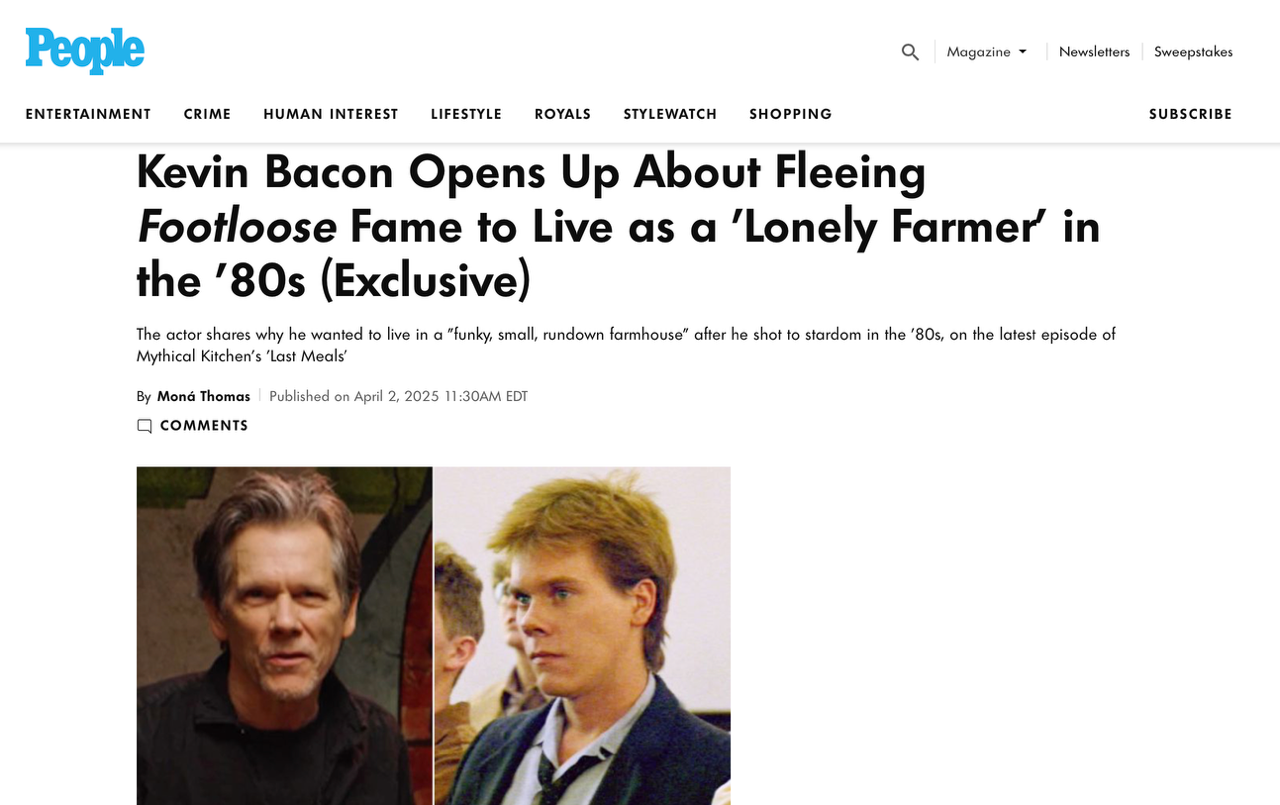Click the comments speech bubble icon
This screenshot has height=805, width=1280.
tap(145, 426)
